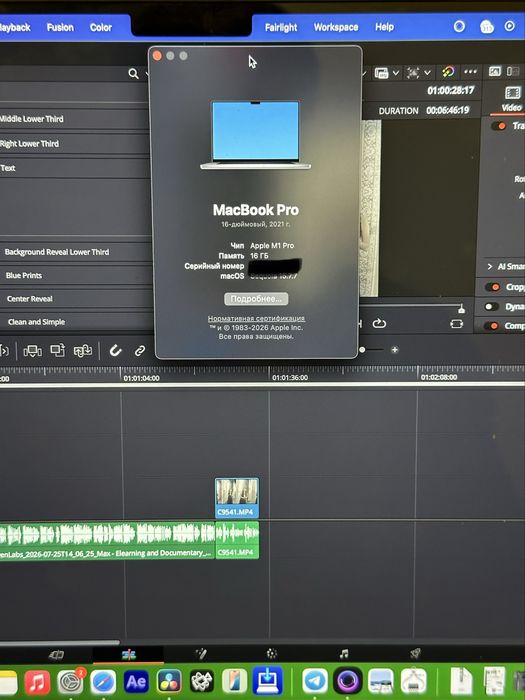525x700 pixels.
Task: Toggle the Dynamic Zoom switch
Action: point(492,307)
